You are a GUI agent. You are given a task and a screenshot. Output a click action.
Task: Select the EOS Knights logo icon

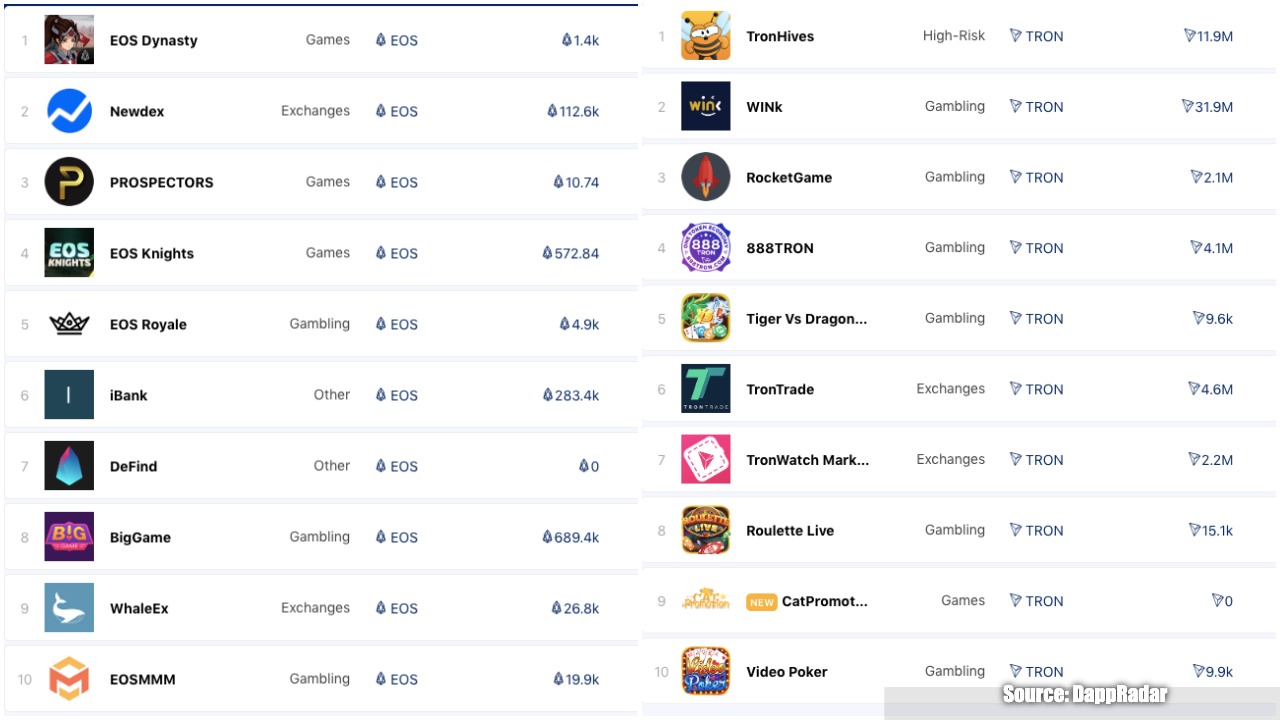point(69,253)
